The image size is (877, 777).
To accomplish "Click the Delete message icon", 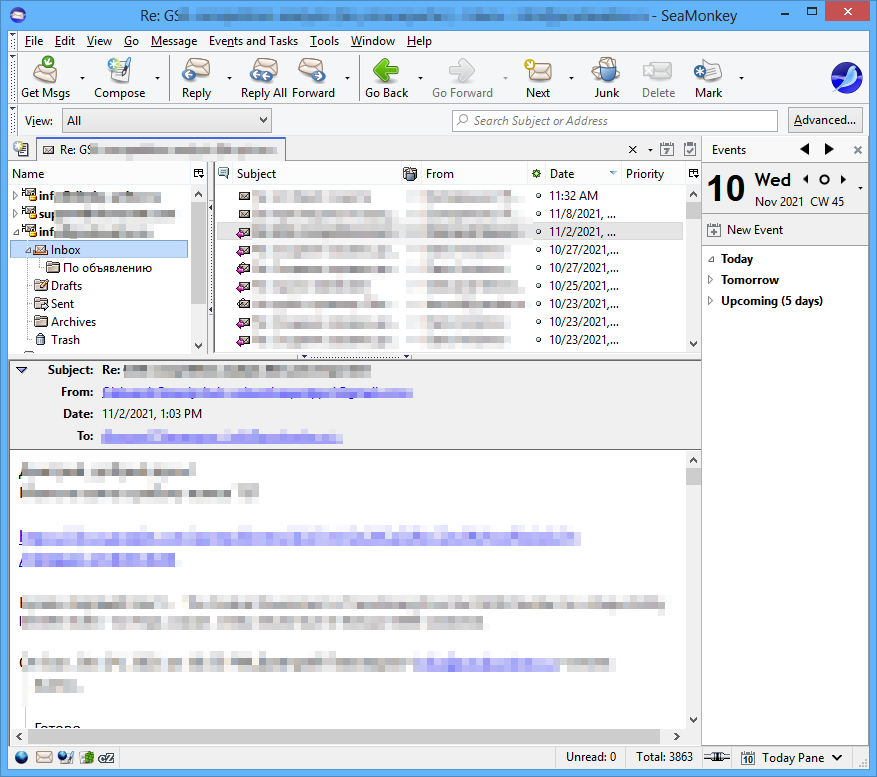I will click(658, 77).
